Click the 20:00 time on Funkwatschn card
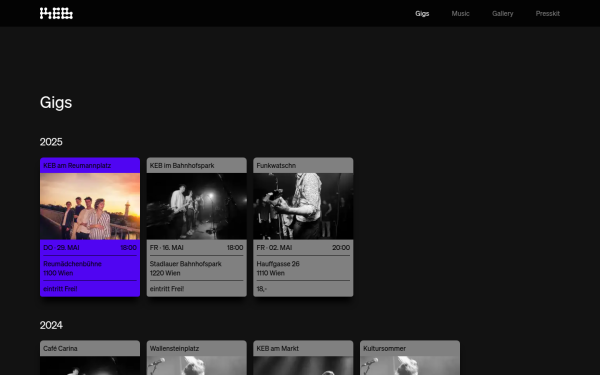600x375 pixels. click(341, 248)
